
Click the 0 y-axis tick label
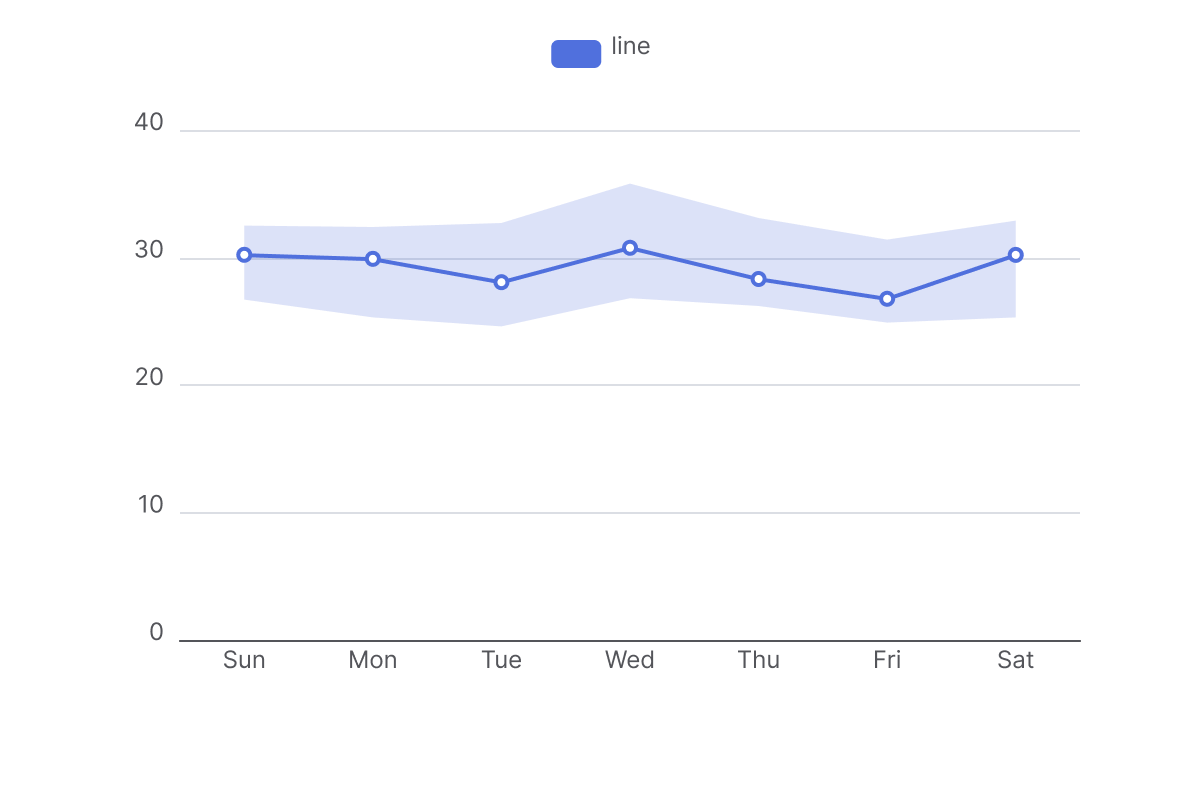156,633
